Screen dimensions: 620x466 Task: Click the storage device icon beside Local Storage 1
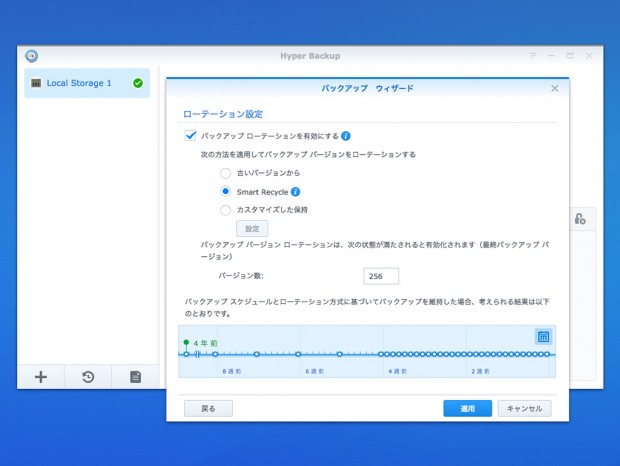click(x=36, y=83)
